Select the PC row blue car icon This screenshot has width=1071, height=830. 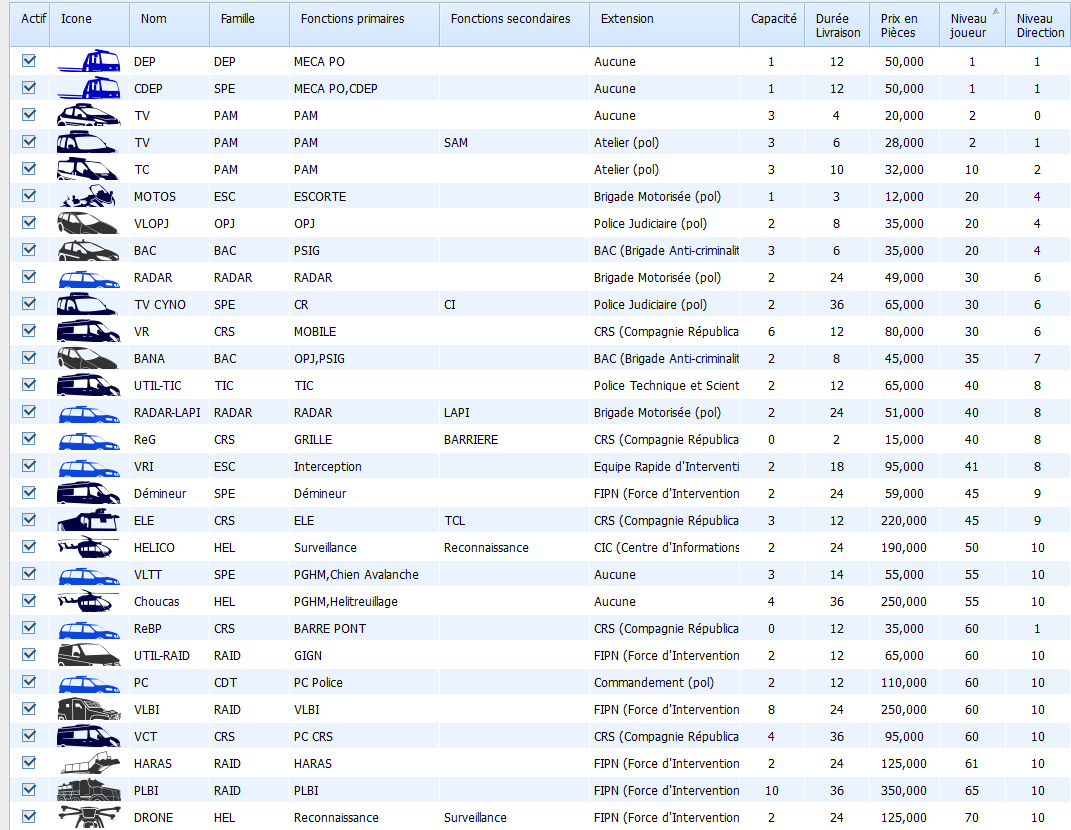point(89,684)
